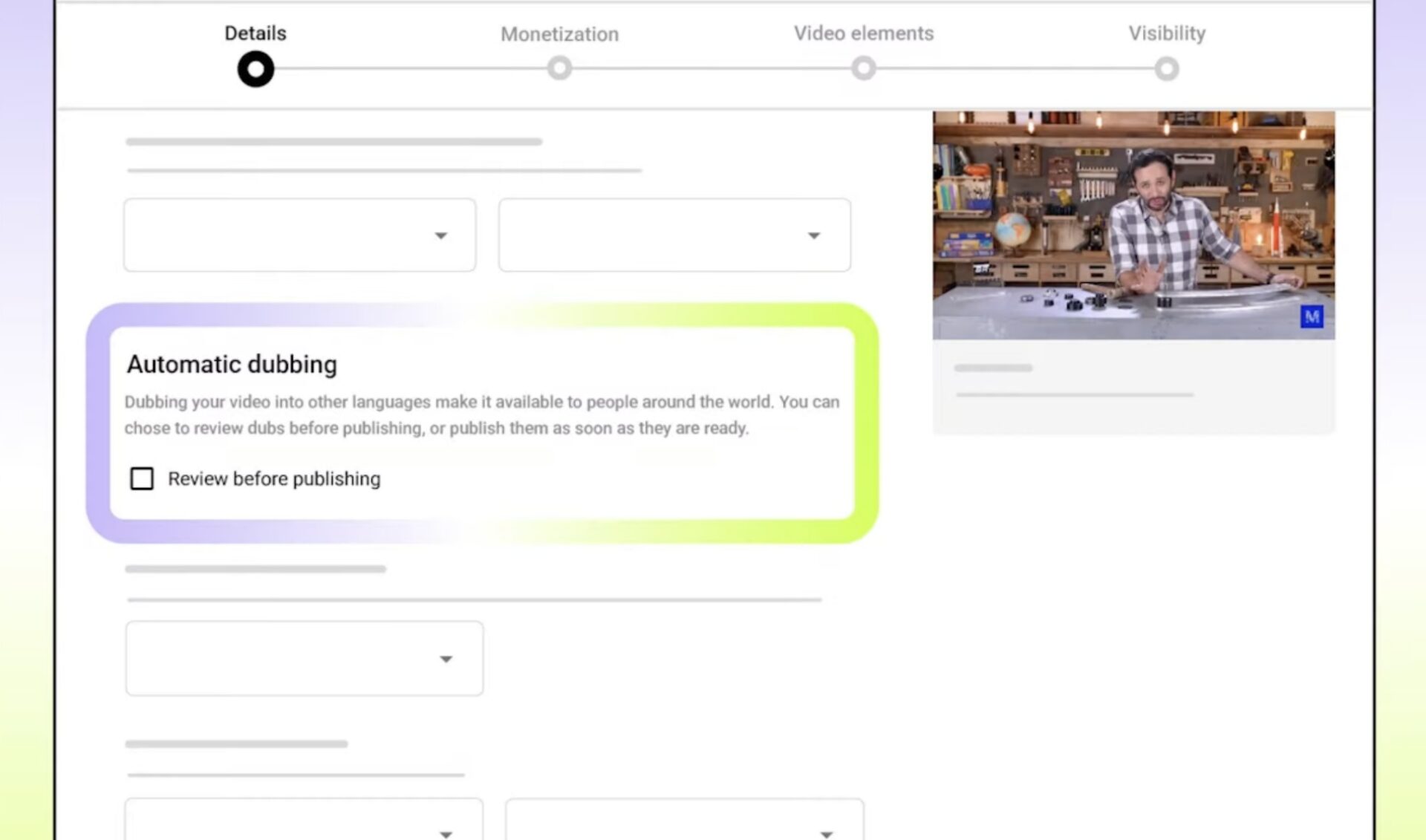Go to the Visibility step

point(1166,33)
